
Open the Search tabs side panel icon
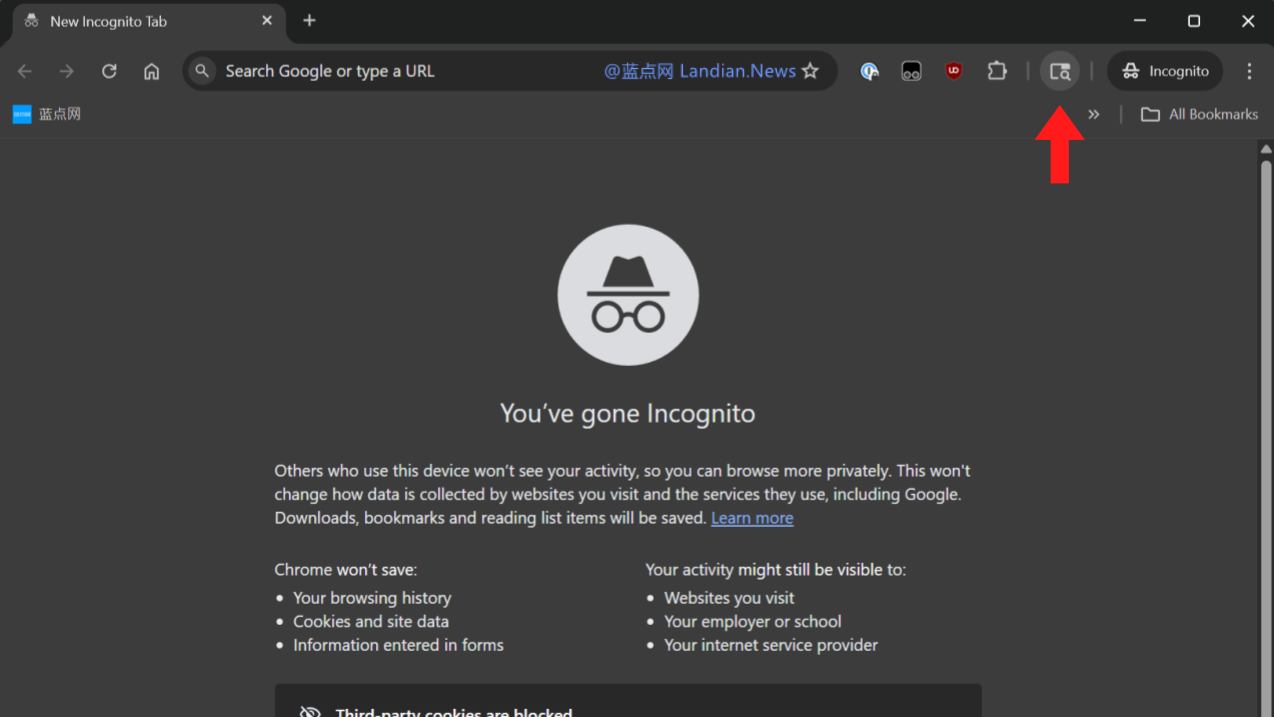1060,71
